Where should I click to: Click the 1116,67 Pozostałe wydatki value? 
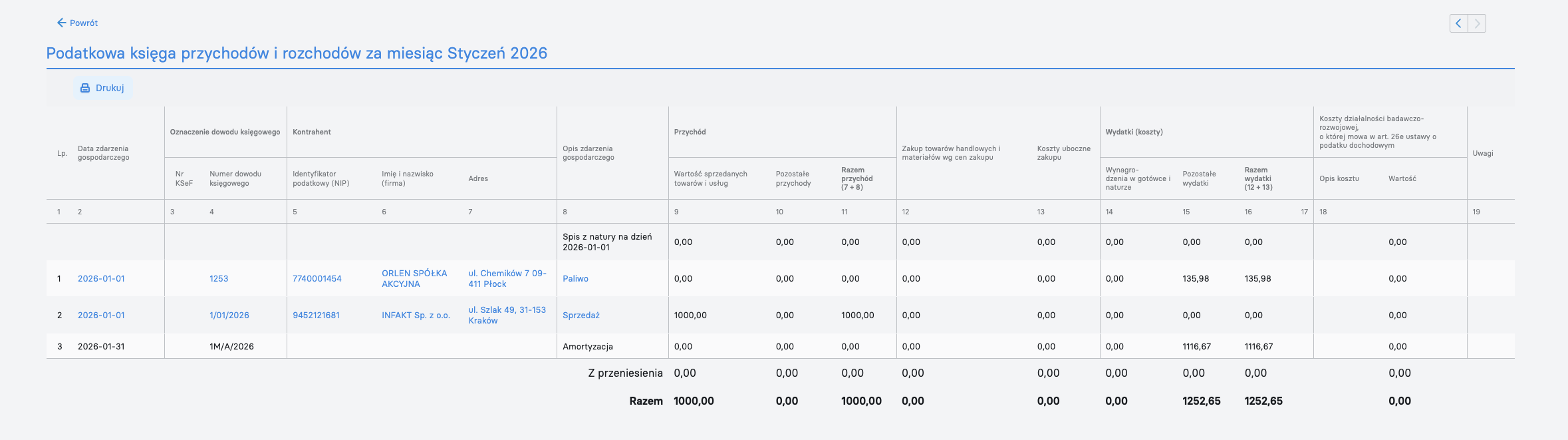pyautogui.click(x=1197, y=347)
